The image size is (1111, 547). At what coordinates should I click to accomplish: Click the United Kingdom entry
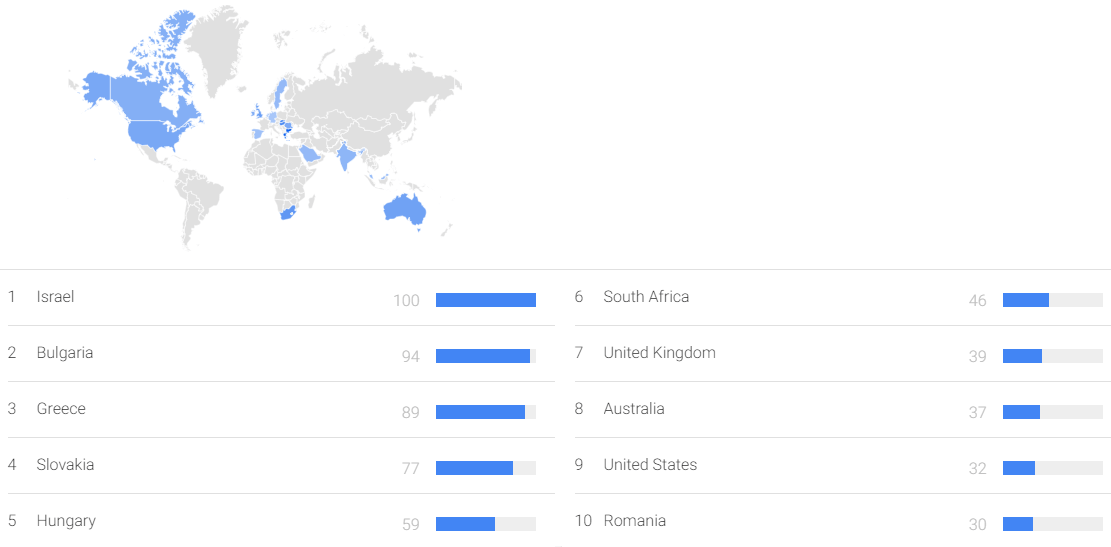(x=659, y=353)
